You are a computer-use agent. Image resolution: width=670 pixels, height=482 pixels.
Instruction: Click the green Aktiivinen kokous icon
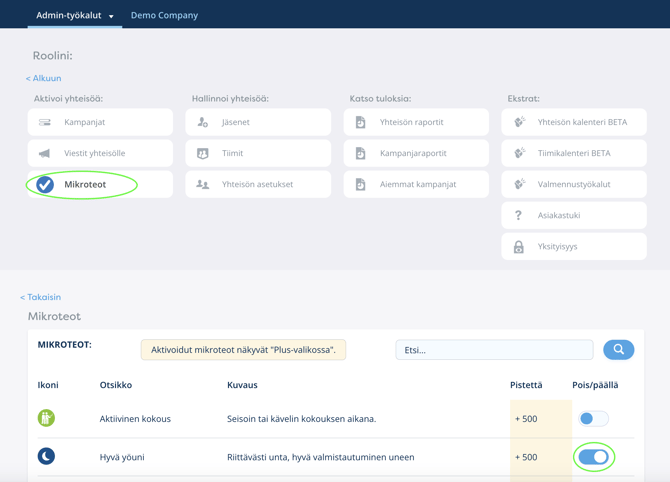tap(46, 418)
